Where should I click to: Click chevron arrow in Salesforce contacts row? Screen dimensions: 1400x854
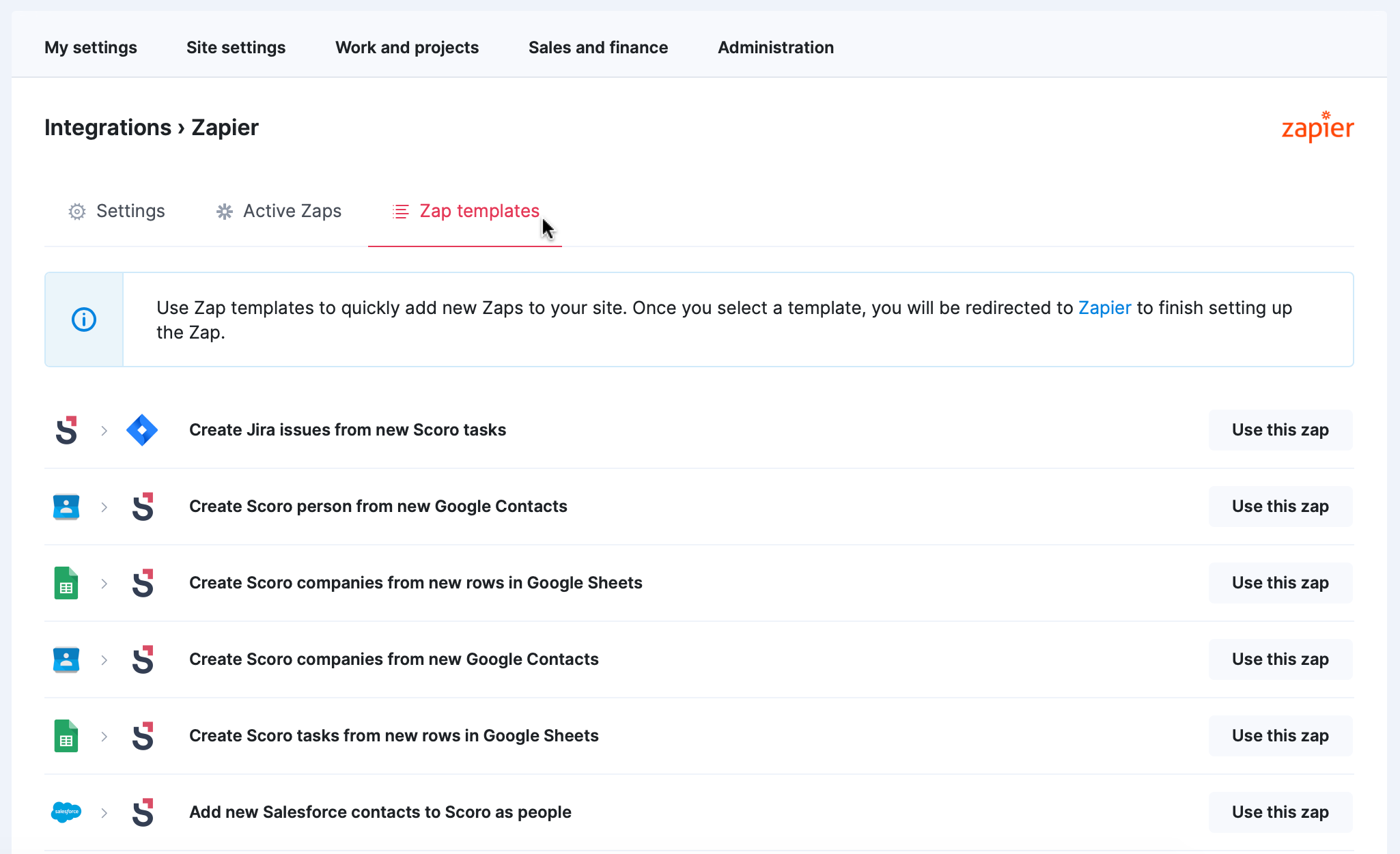click(x=104, y=812)
